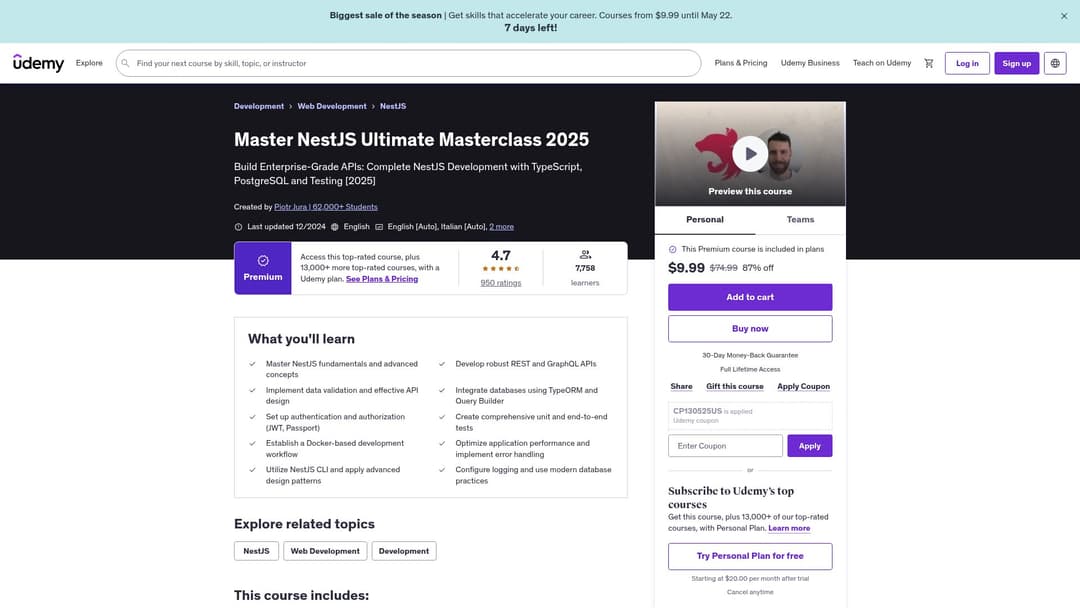Click the search magnifier icon
This screenshot has width=1080, height=608.
pos(125,63)
